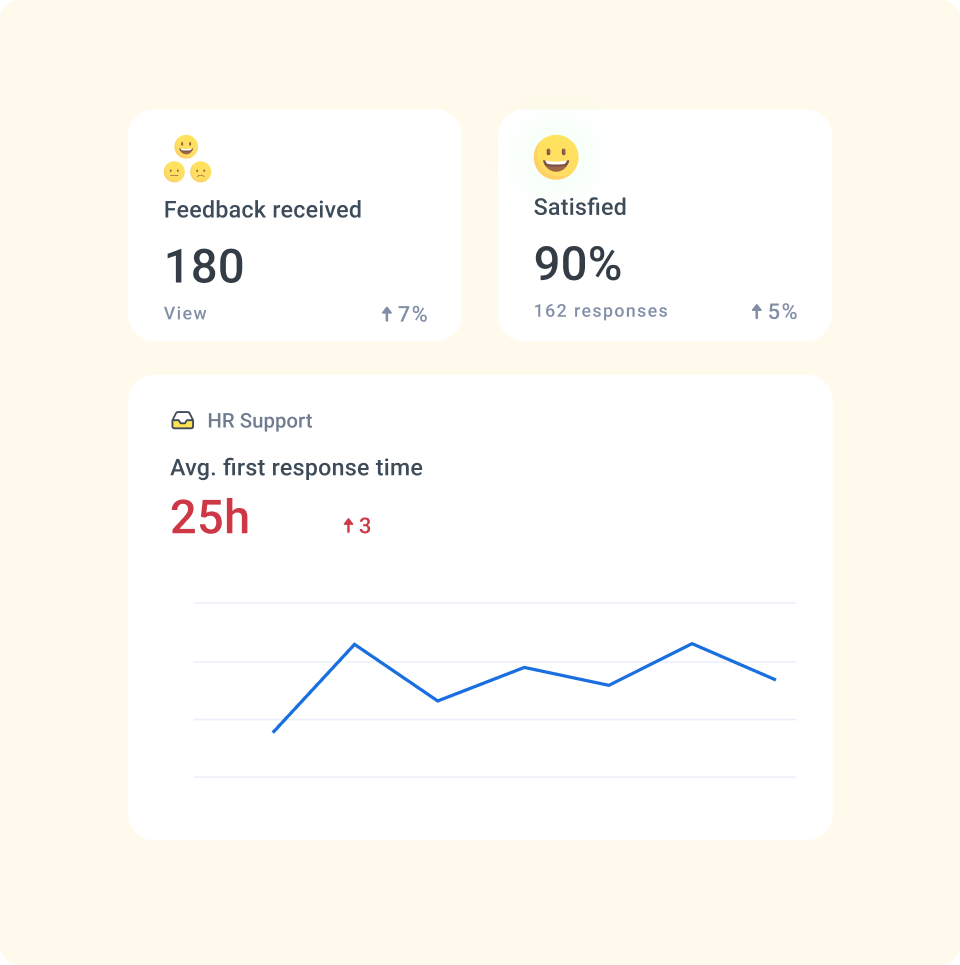Click the neutral face emoji
This screenshot has height=965, width=960.
[172, 171]
